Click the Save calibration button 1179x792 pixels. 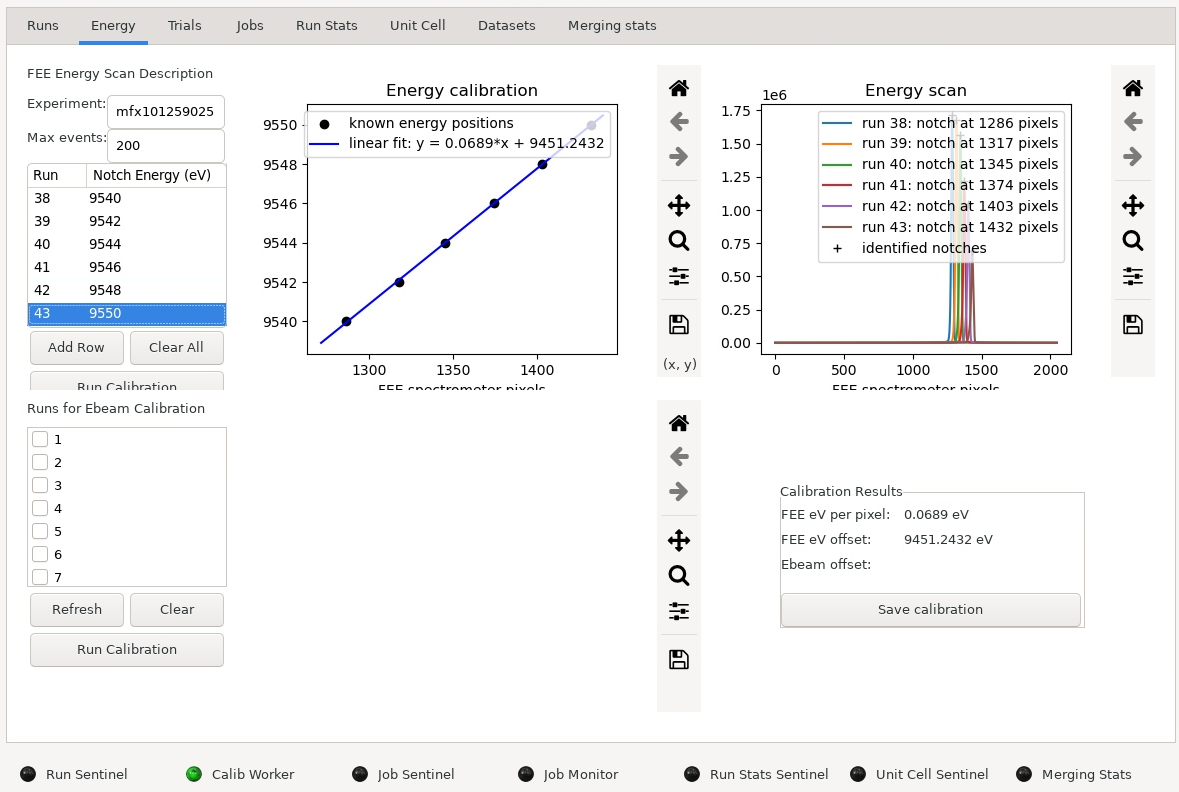(930, 609)
